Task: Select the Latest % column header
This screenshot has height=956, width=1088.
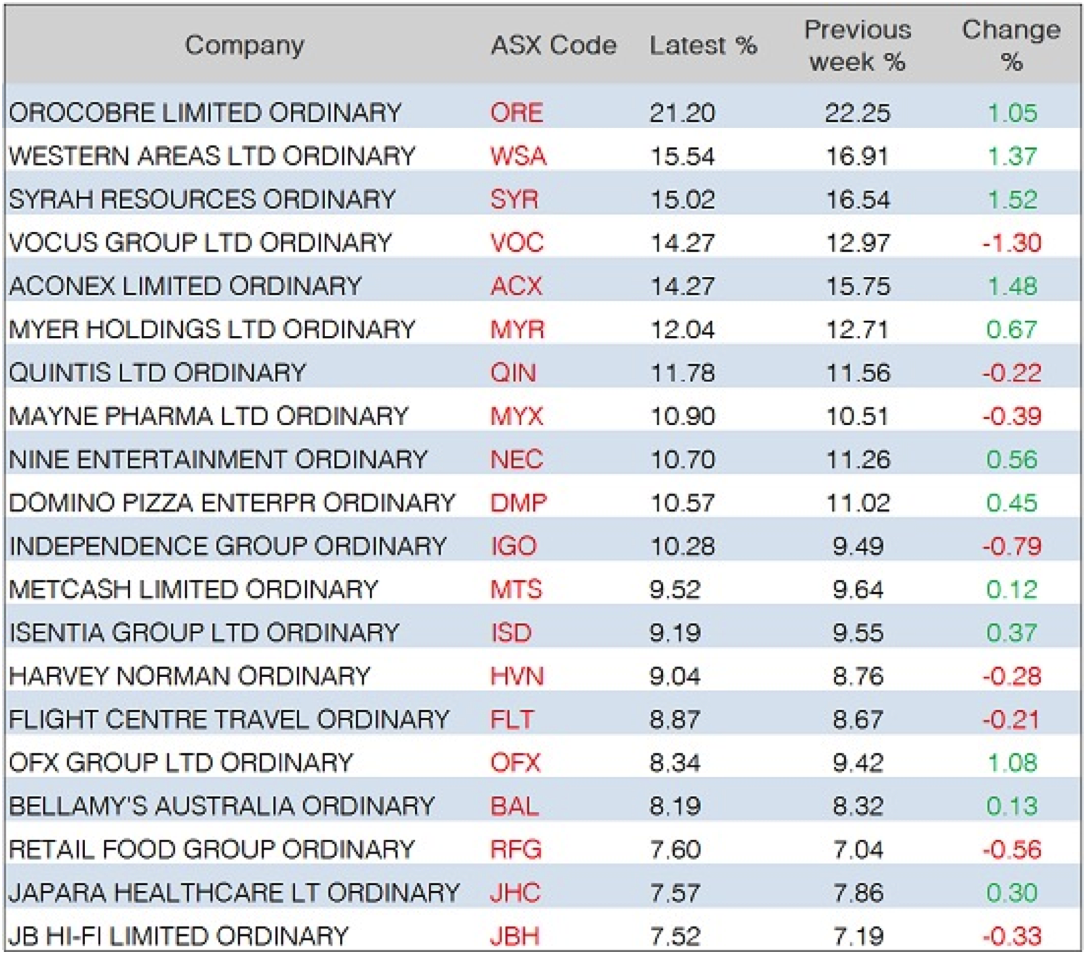Action: (703, 46)
